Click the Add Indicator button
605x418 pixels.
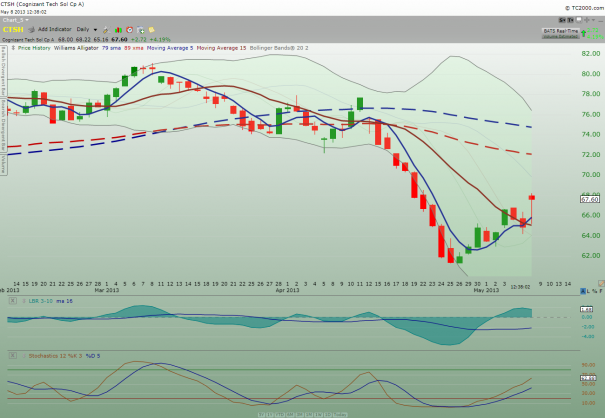coord(55,29)
